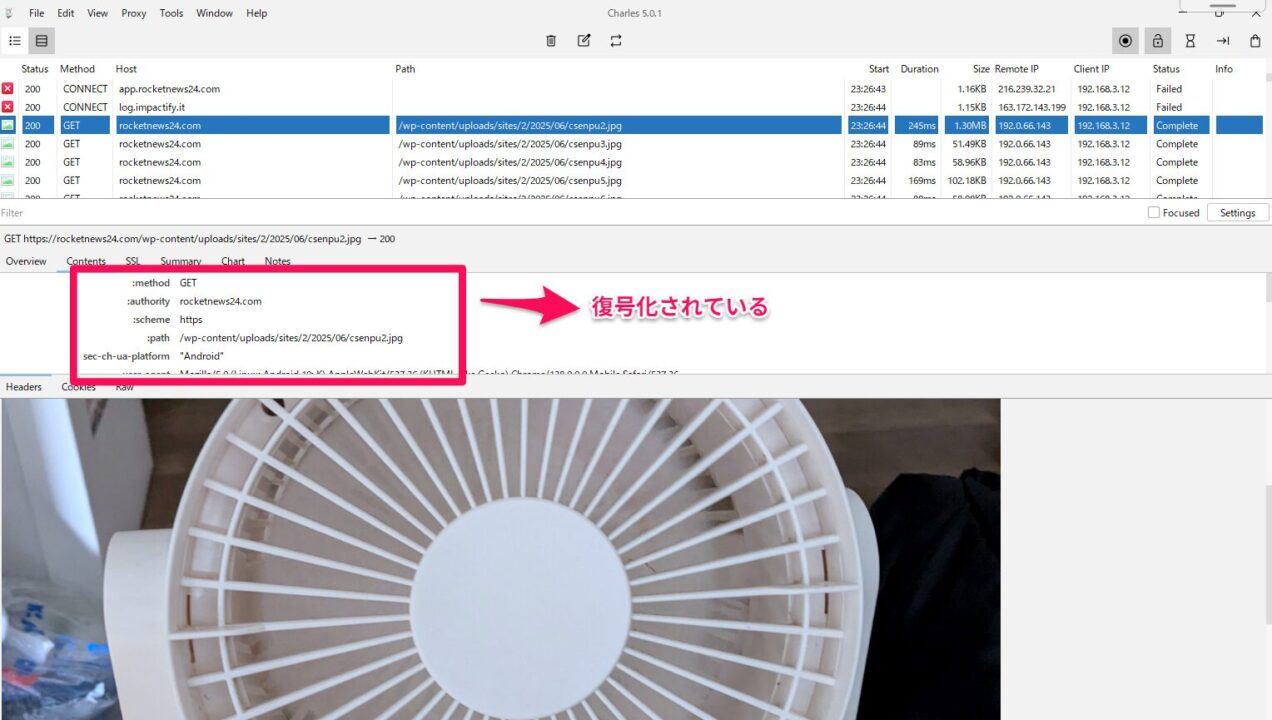Sort by the Size column header
The image size is (1272, 720).
(981, 69)
